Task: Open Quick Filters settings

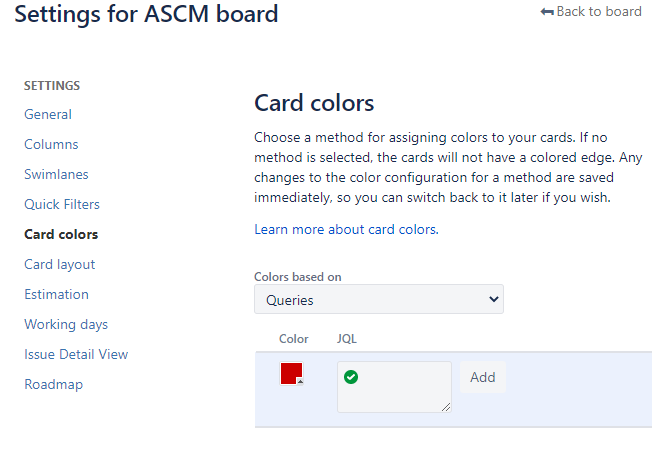Action: 62,204
